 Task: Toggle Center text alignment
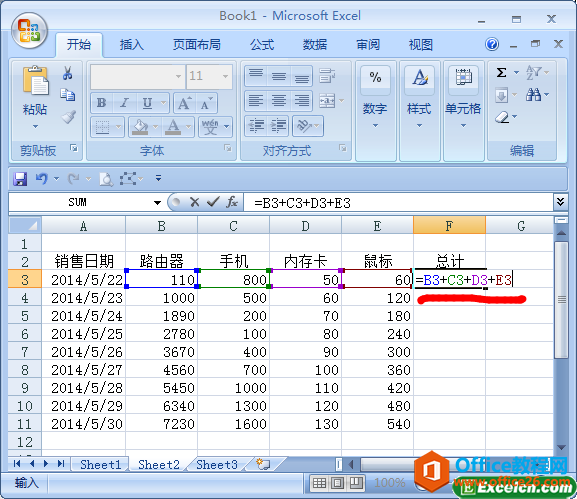[x=279, y=100]
